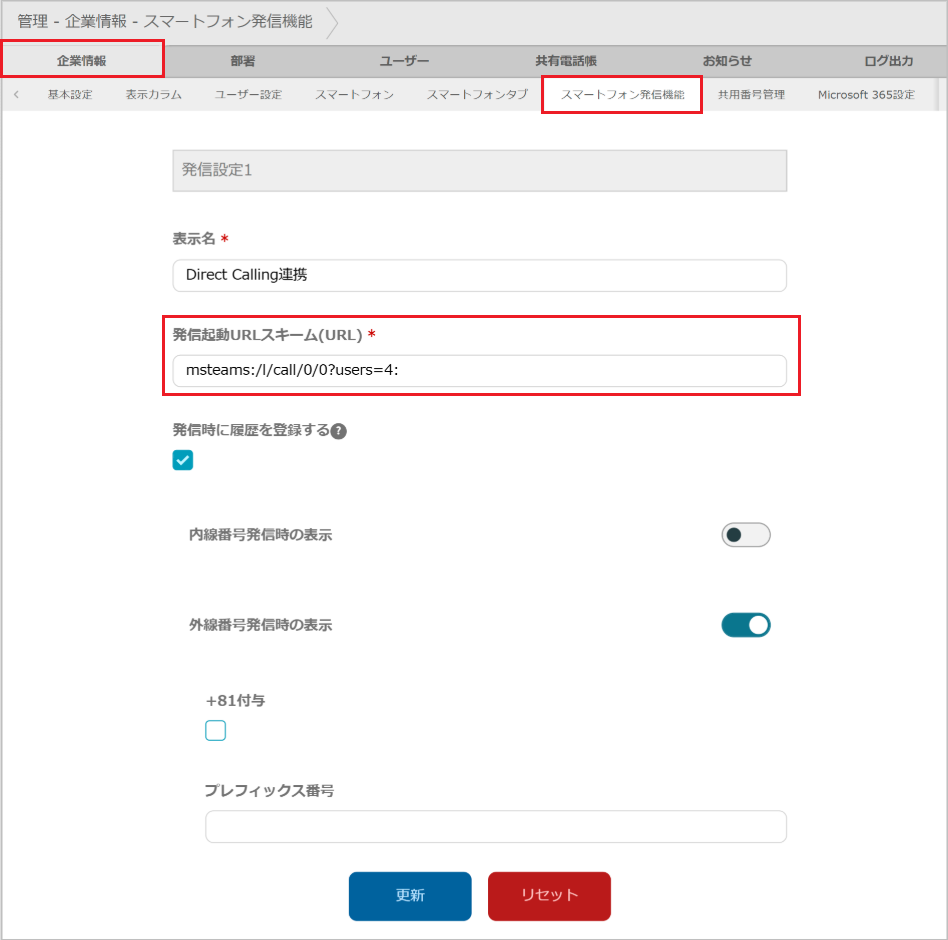Screen dimensions: 948x940
Task: Open the 企業情報 main tab
Action: [82, 60]
